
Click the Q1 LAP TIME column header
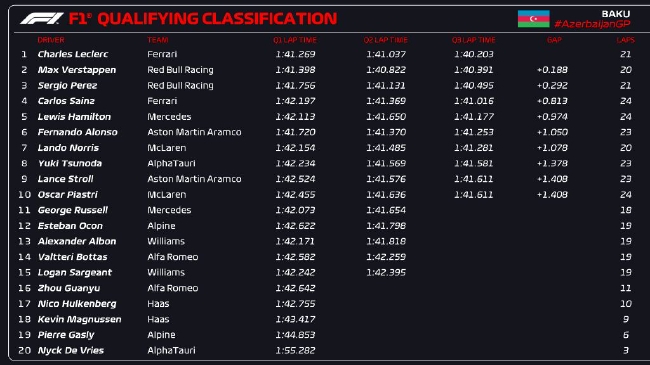[x=295, y=40]
